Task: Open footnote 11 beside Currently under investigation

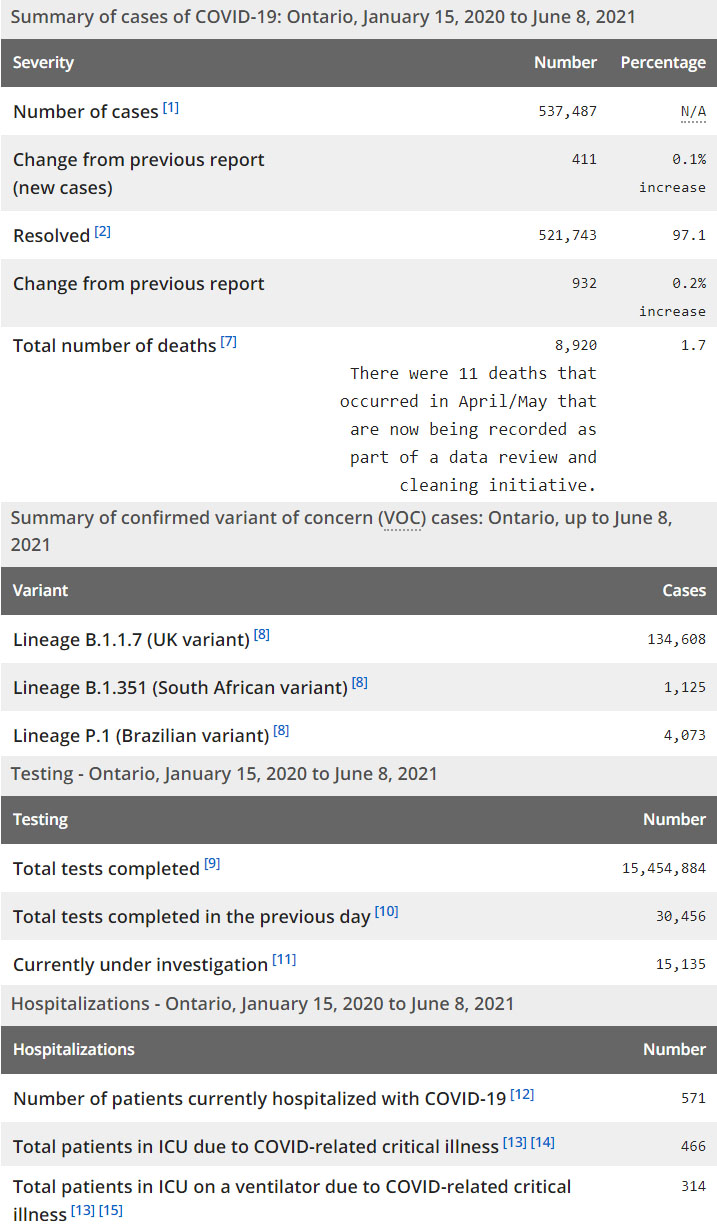Action: (284, 960)
